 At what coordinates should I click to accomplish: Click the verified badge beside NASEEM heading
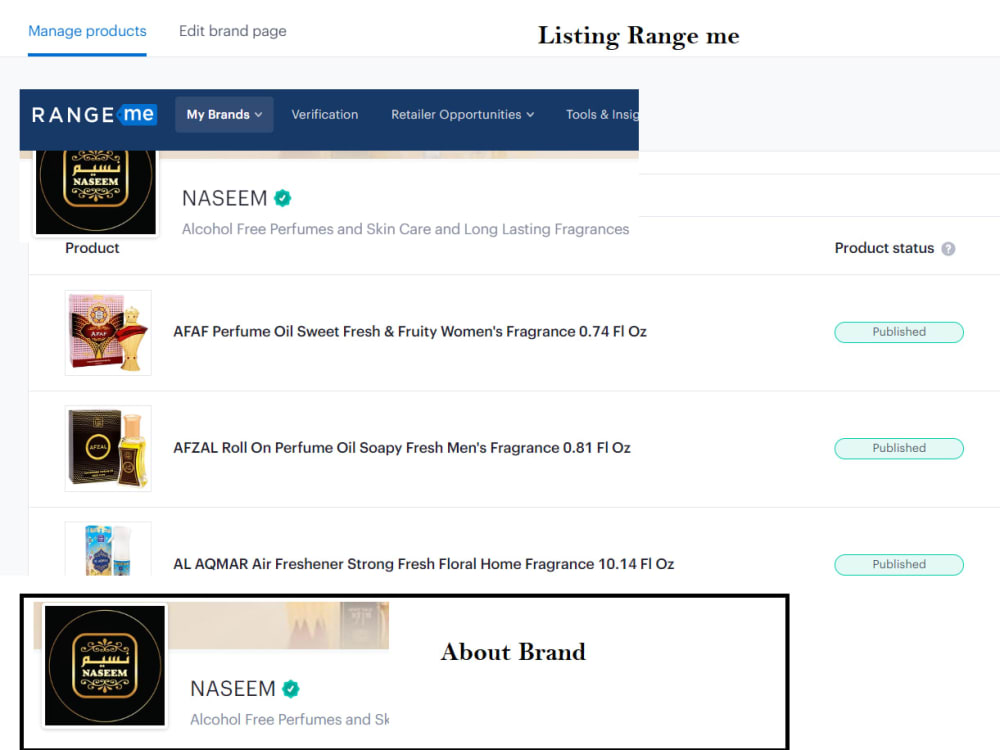click(x=283, y=198)
